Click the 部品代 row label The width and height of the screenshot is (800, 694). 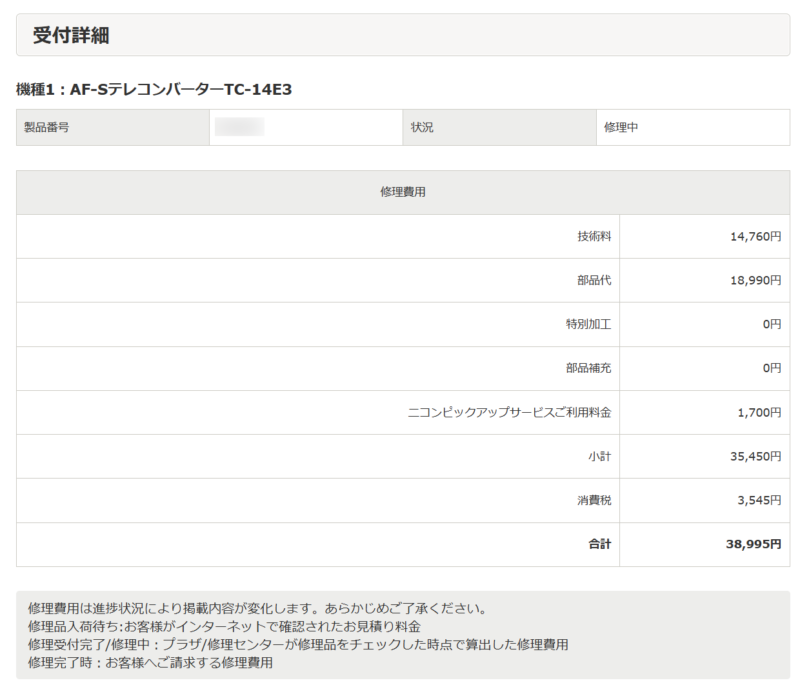tap(594, 281)
